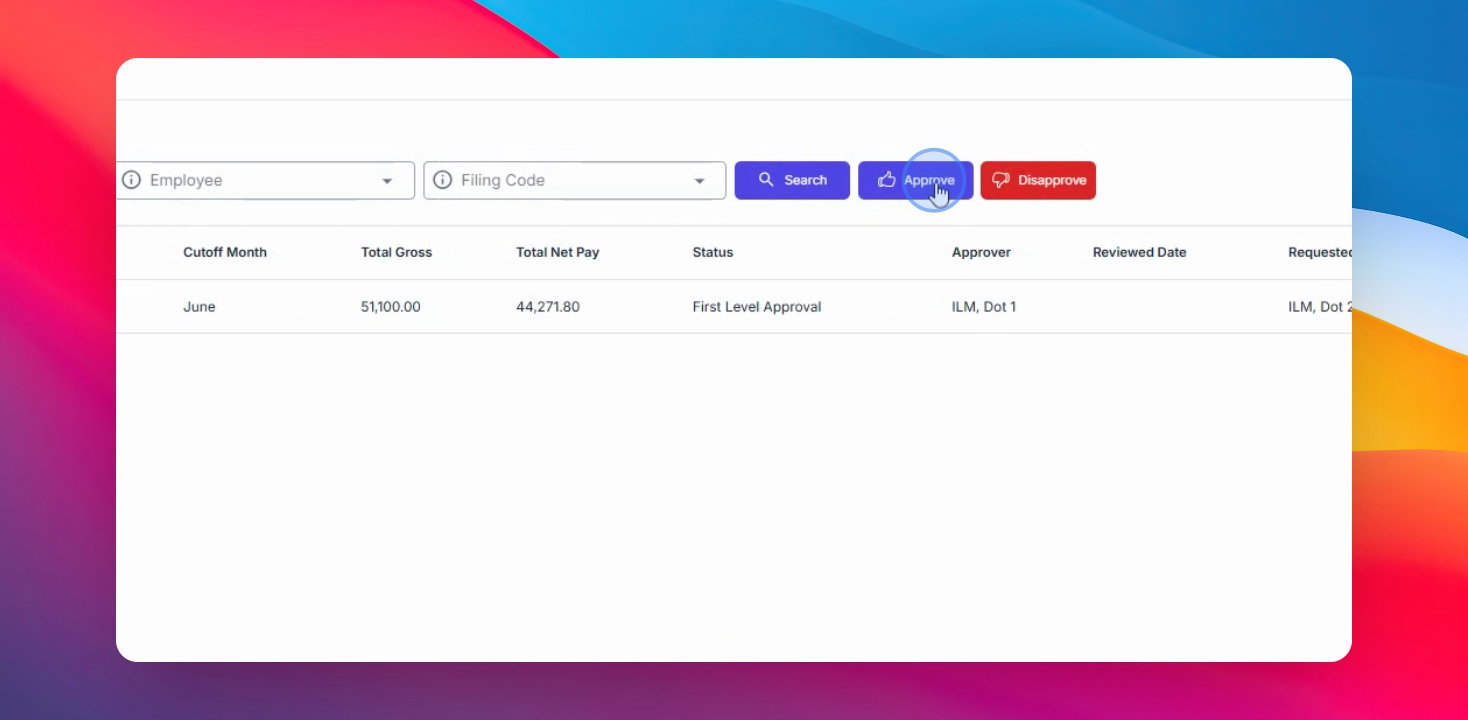Image resolution: width=1468 pixels, height=720 pixels.
Task: Click the thumbs-down icon on Disapprove button
Action: click(x=1001, y=180)
